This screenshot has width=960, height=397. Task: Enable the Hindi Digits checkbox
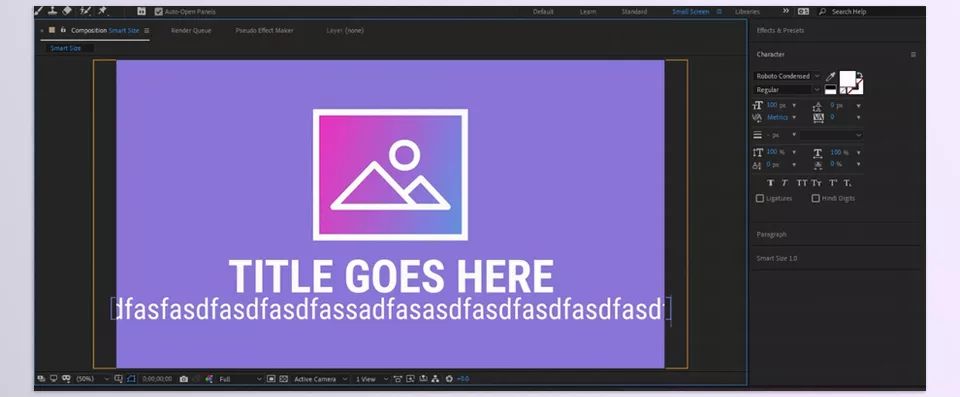point(816,198)
